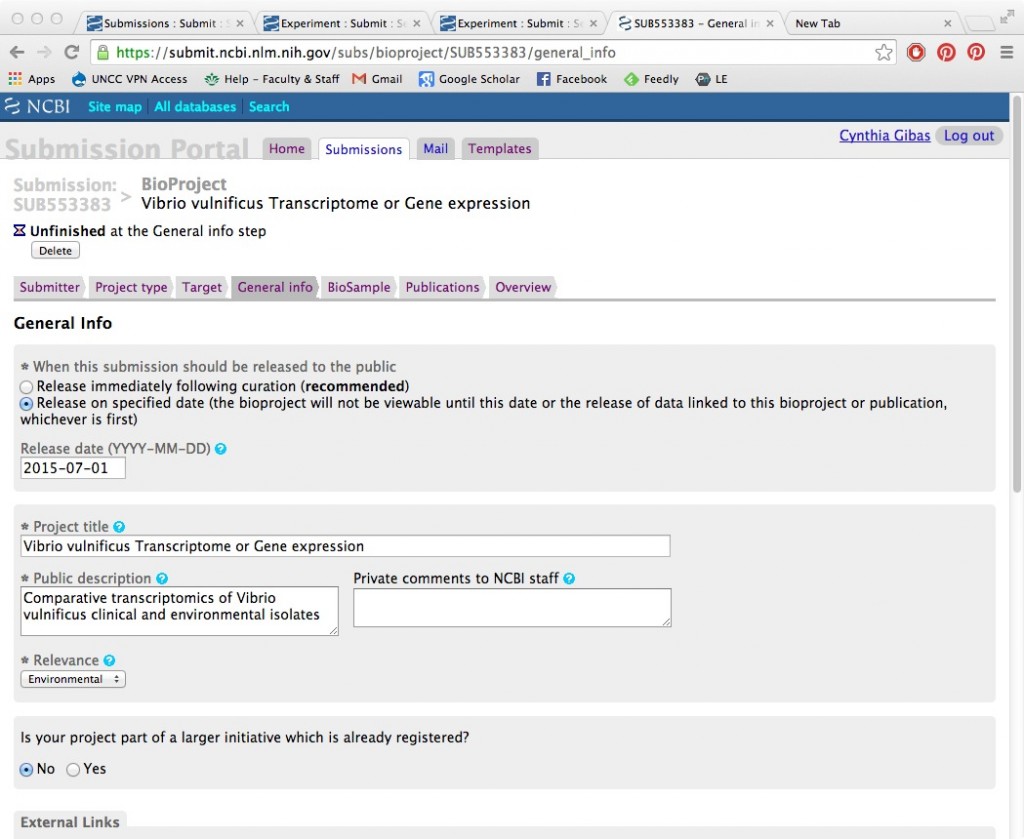Select Release immediately following curation option
The width and height of the screenshot is (1024, 839).
pos(27,387)
